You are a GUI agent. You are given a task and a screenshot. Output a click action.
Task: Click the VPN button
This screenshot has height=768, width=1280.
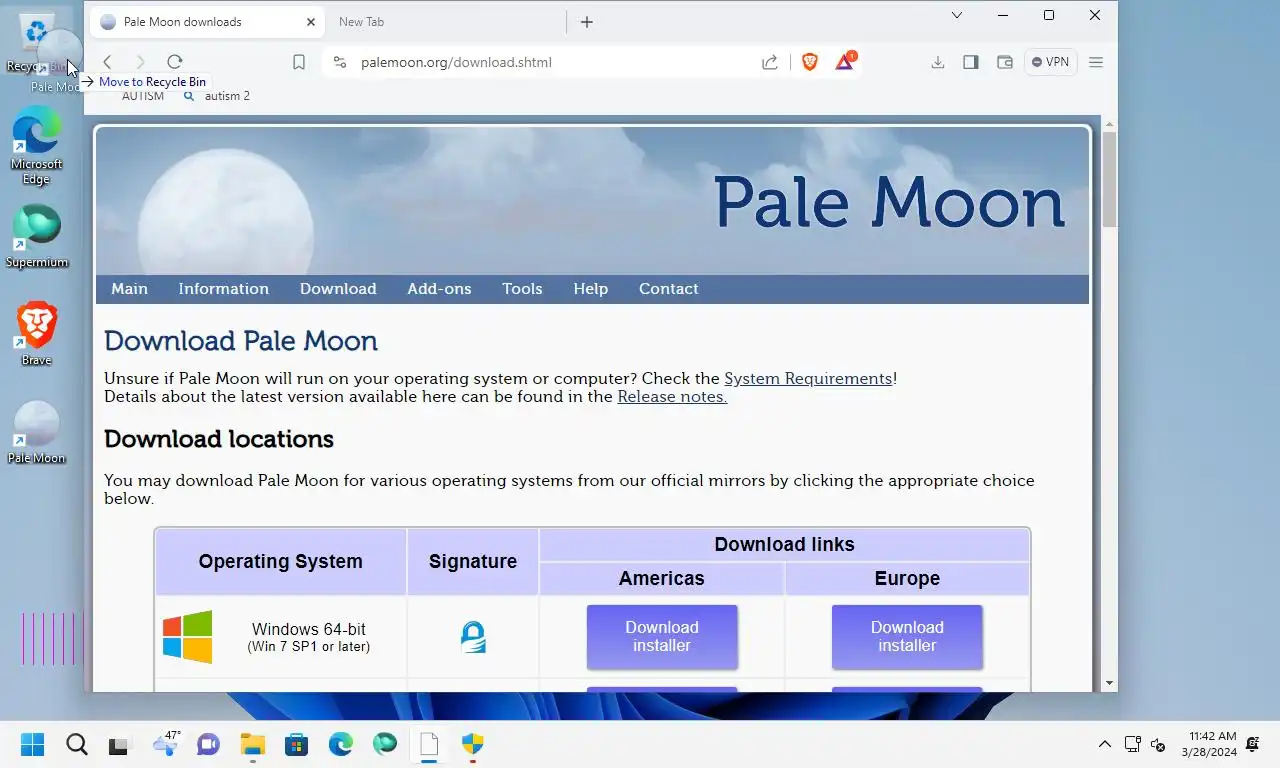(1050, 62)
